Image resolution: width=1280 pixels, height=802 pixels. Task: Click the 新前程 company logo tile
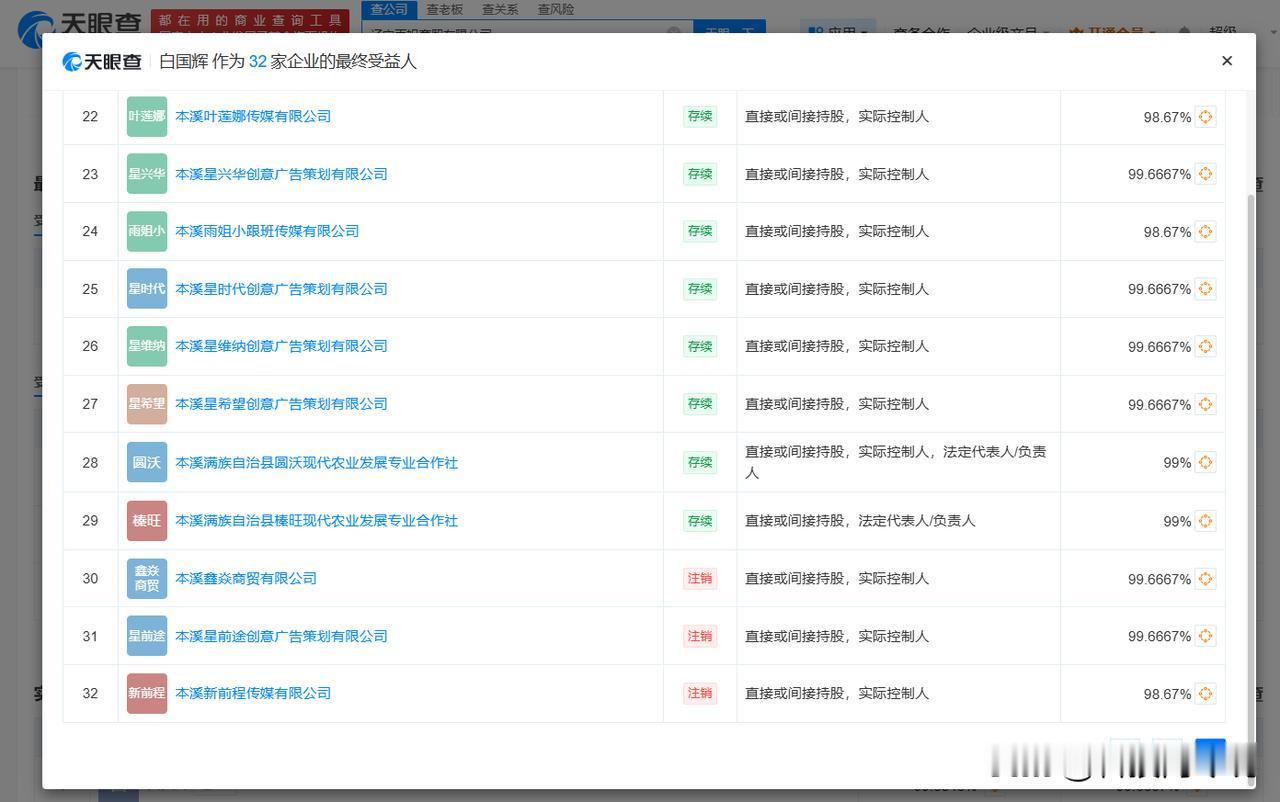click(147, 693)
